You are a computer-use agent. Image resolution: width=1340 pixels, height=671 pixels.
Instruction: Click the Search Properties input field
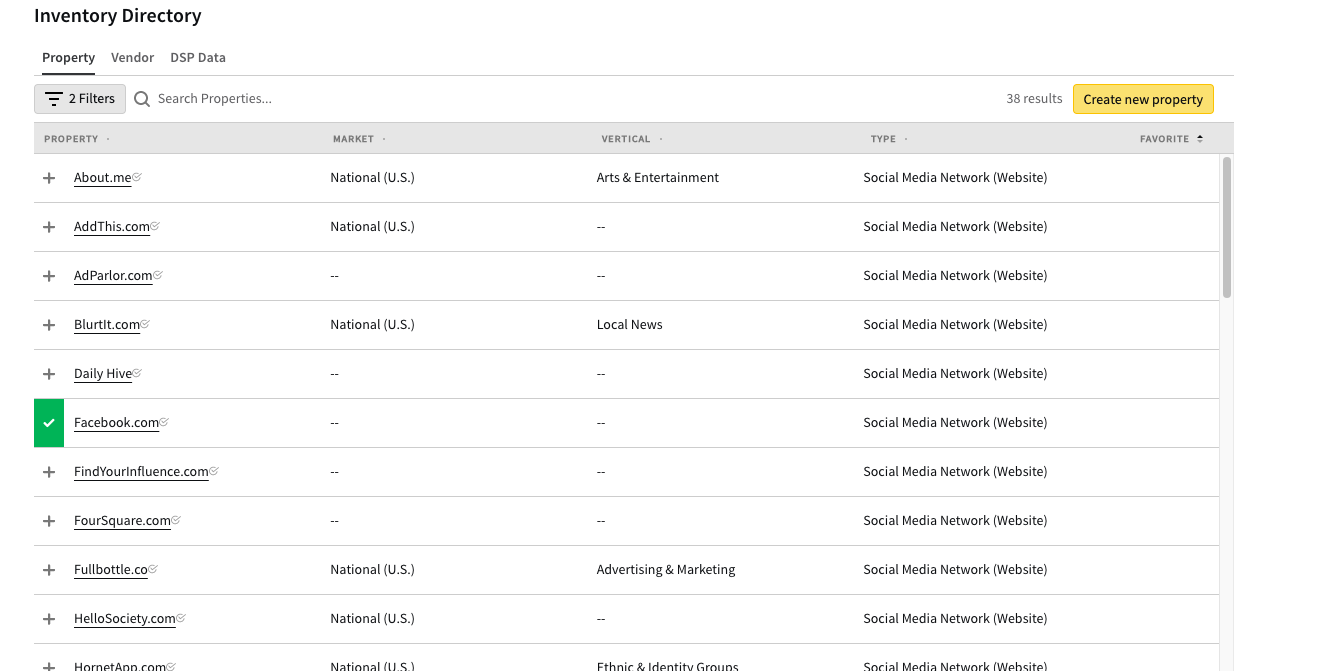coord(215,99)
